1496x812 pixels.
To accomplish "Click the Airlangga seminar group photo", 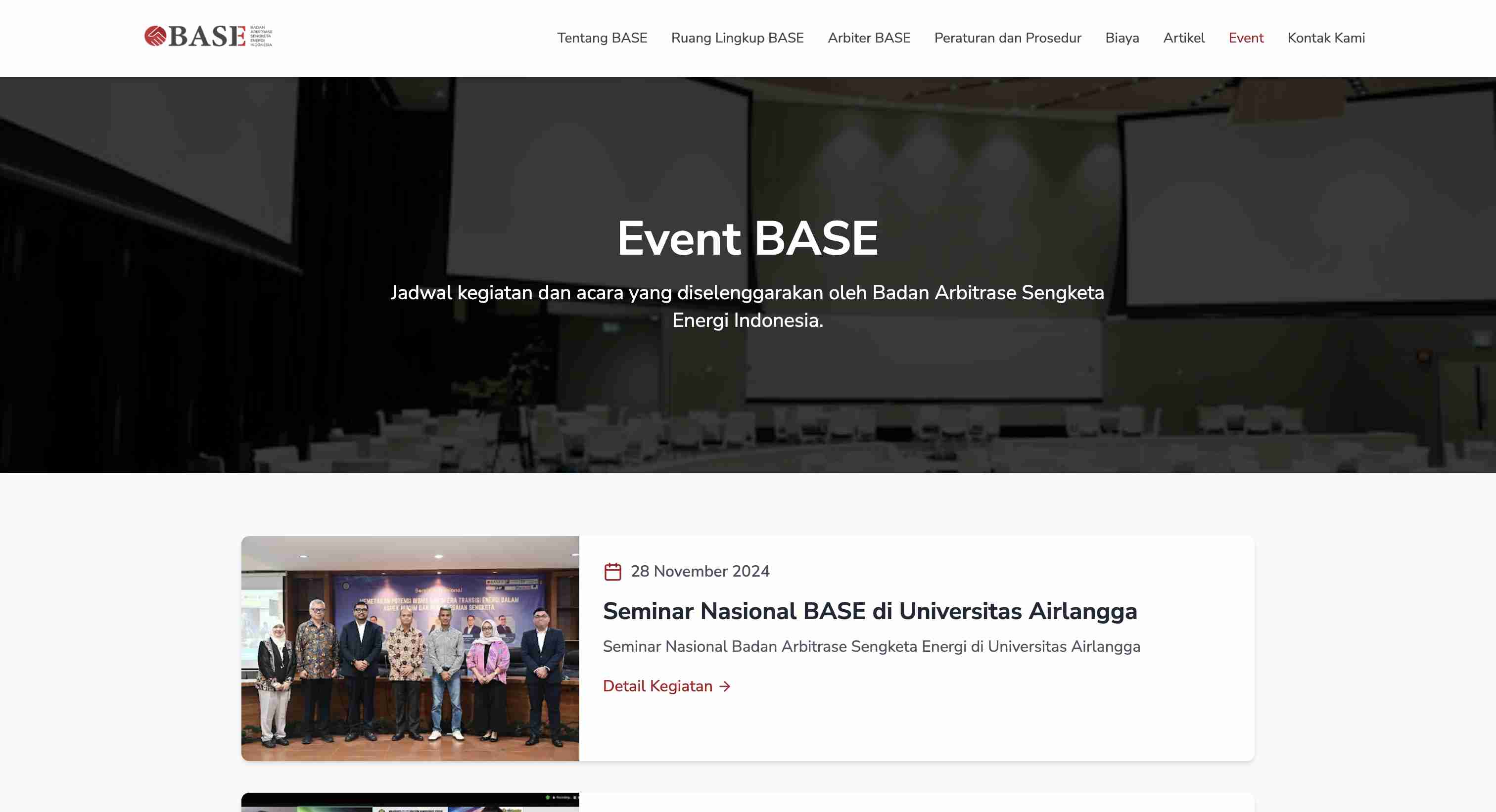I will pos(410,648).
